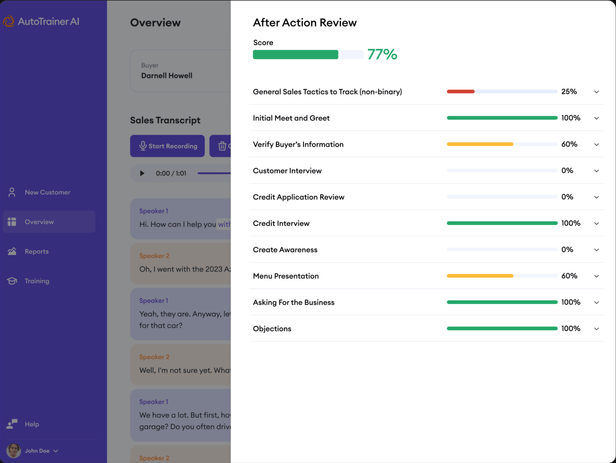This screenshot has height=463, width=616.
Task: Expand the Initial Meet and Greet section
Action: tap(596, 118)
